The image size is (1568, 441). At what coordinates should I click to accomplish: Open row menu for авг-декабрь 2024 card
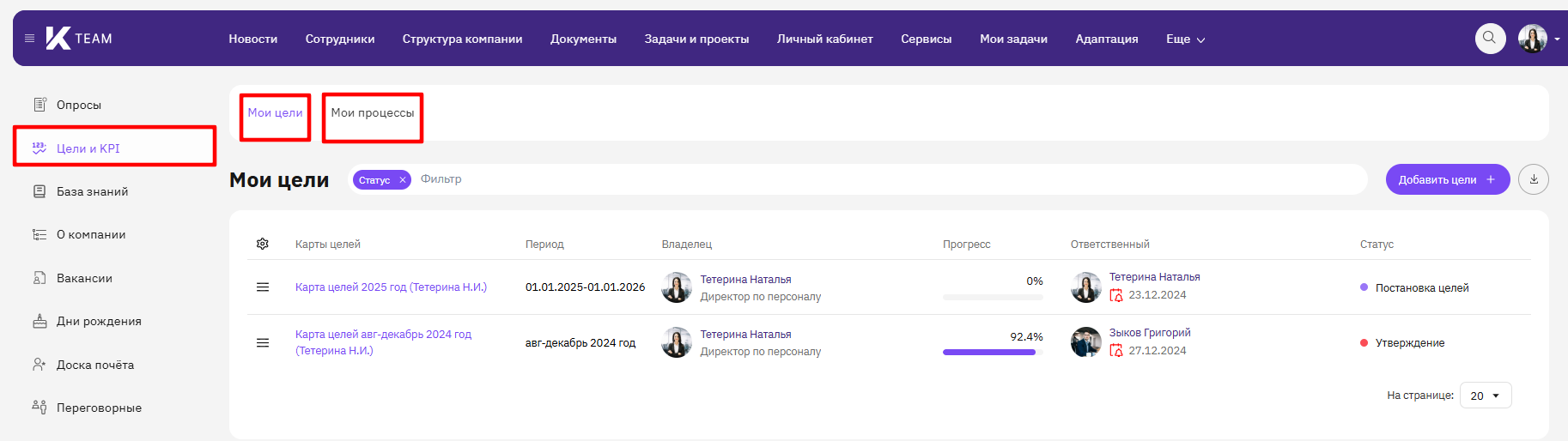coord(263,343)
